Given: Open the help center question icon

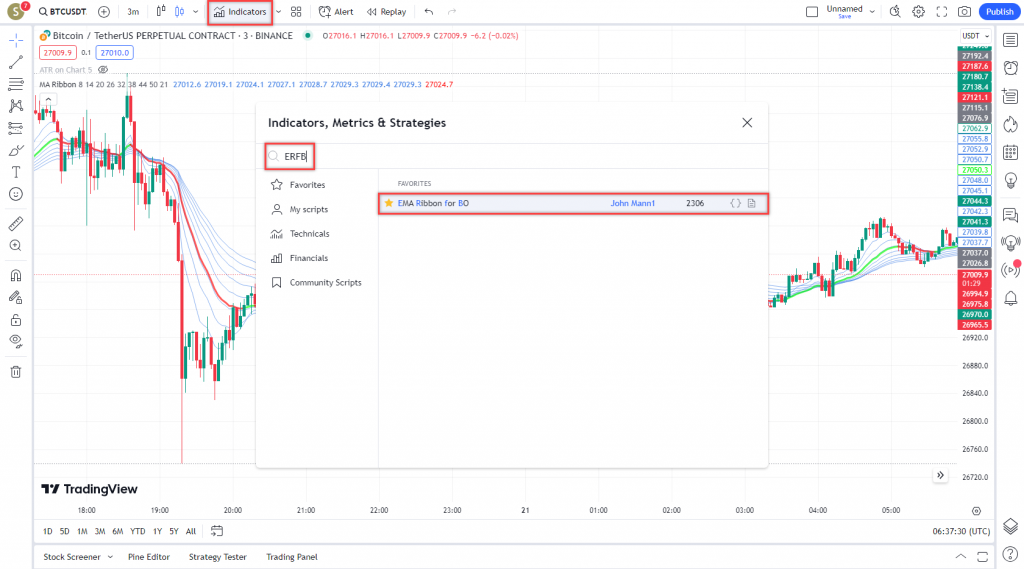Looking at the screenshot, I should click(x=1010, y=555).
